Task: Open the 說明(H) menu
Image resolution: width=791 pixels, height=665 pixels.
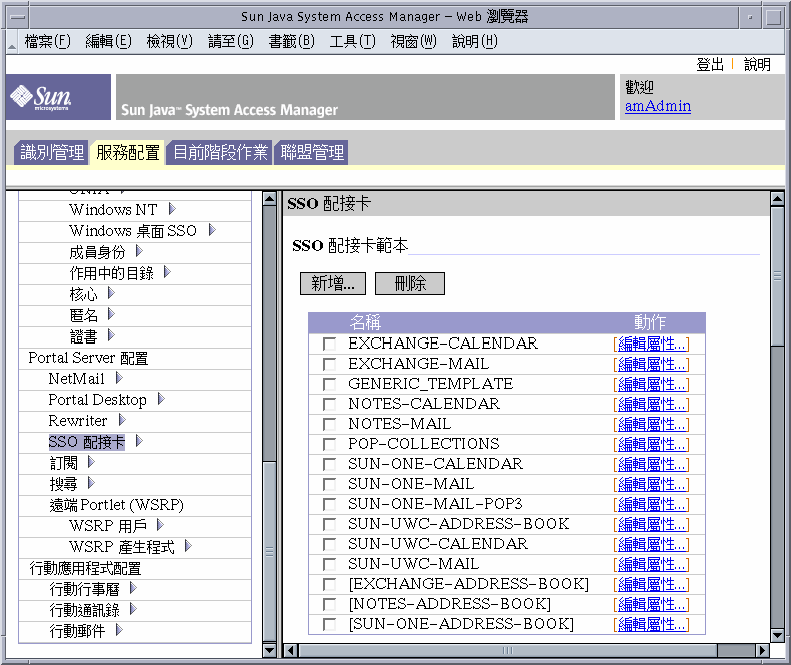Action: pos(475,41)
